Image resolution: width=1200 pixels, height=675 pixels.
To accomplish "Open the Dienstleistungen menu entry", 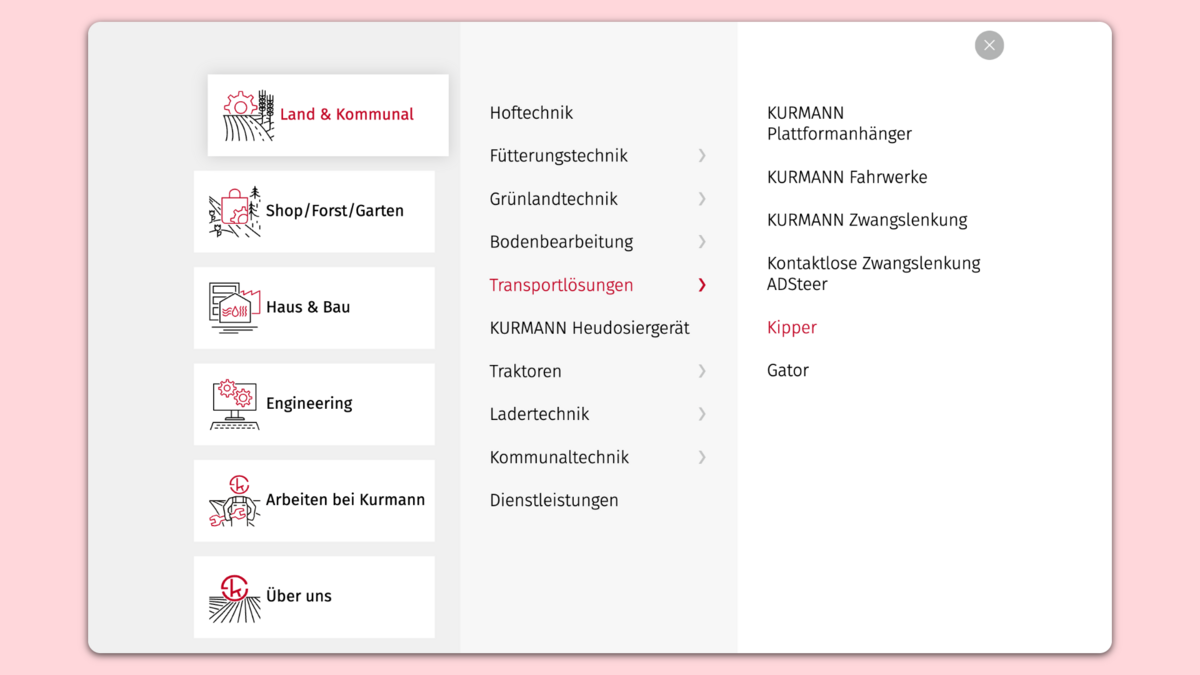I will coord(554,500).
